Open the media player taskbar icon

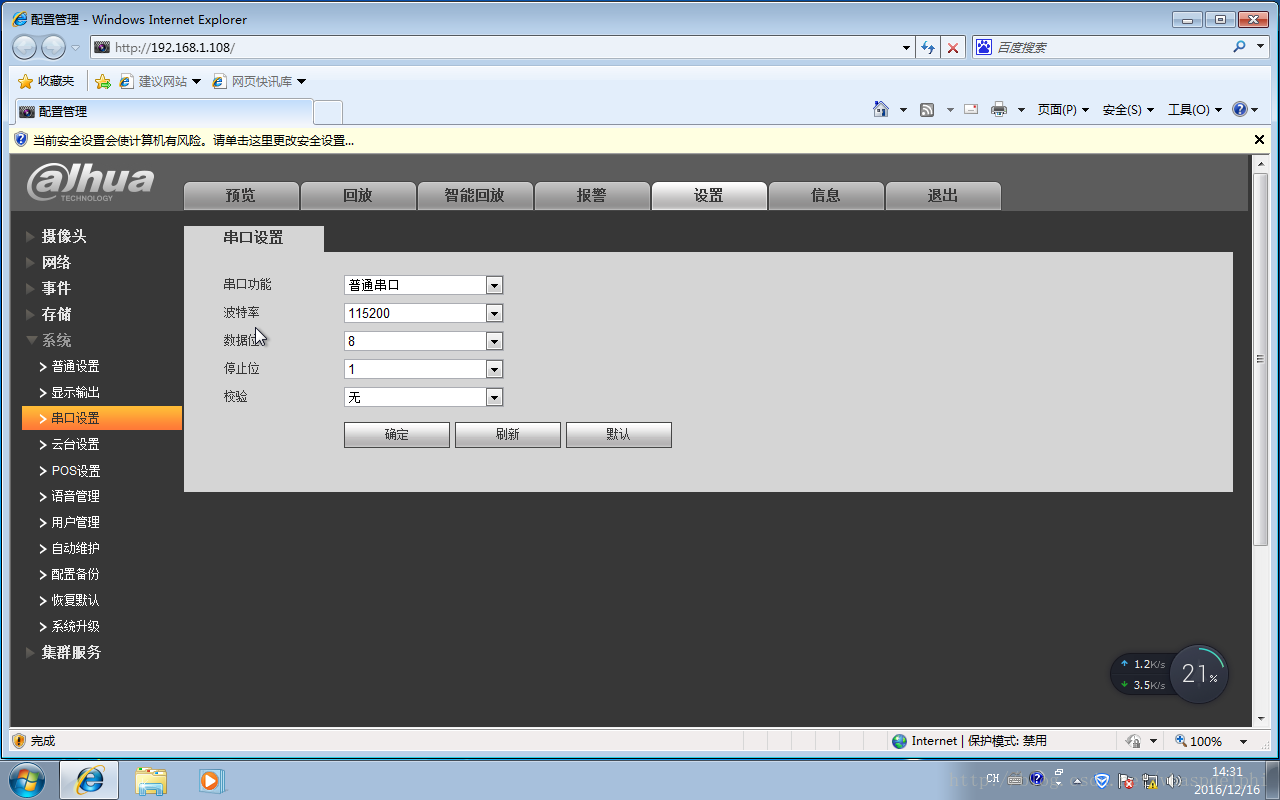coord(211,780)
